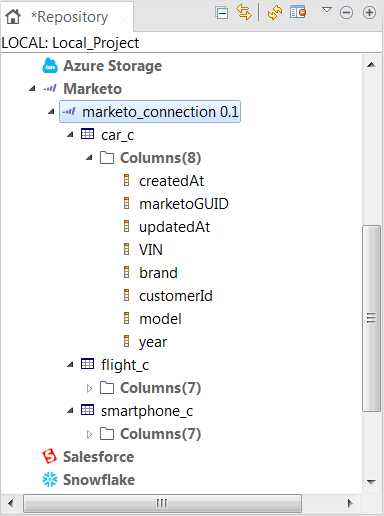The width and height of the screenshot is (384, 516).
Task: Select the Snowflake node
Action: [x=99, y=480]
